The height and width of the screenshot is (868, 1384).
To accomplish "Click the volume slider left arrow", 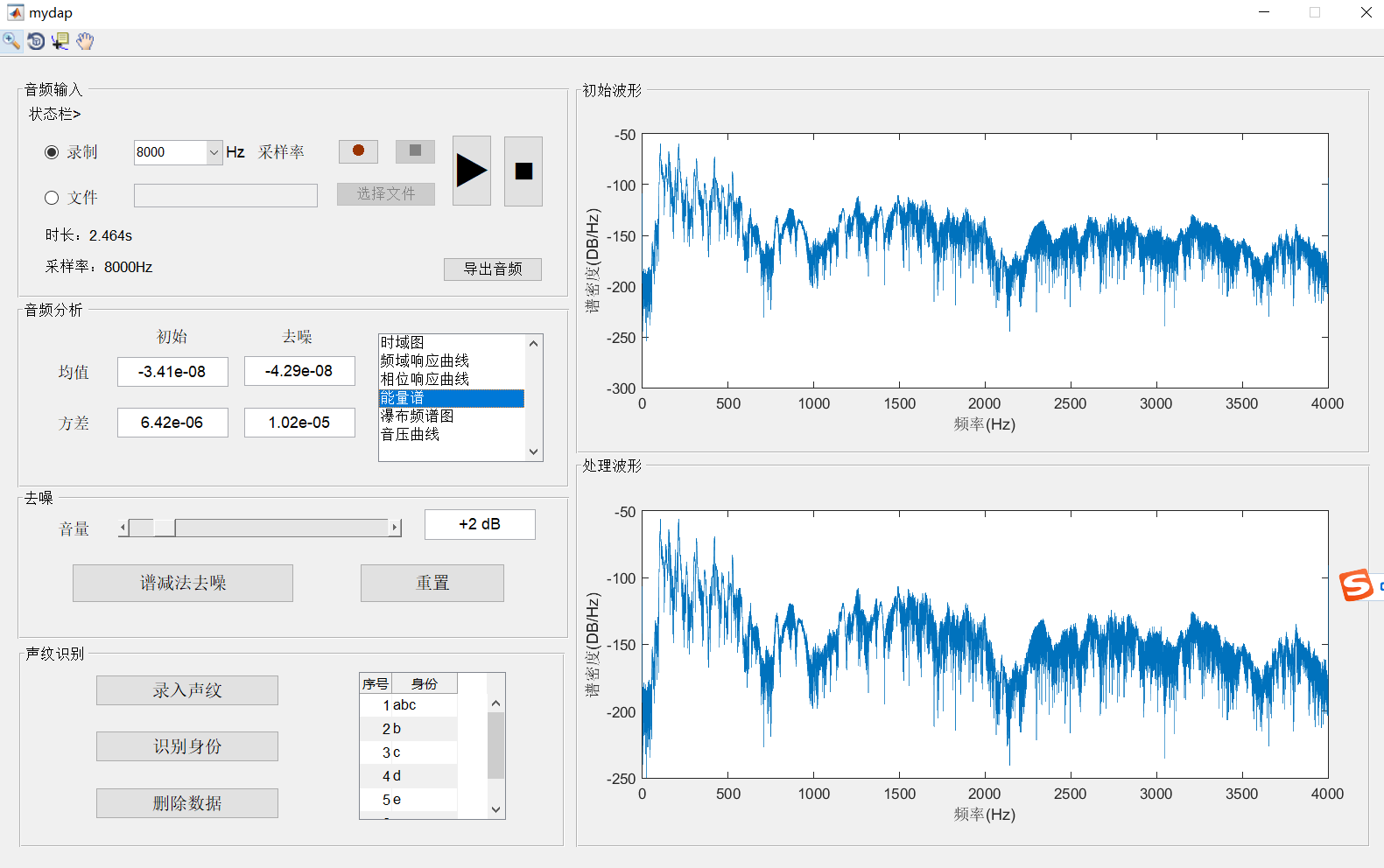I will pos(123,528).
